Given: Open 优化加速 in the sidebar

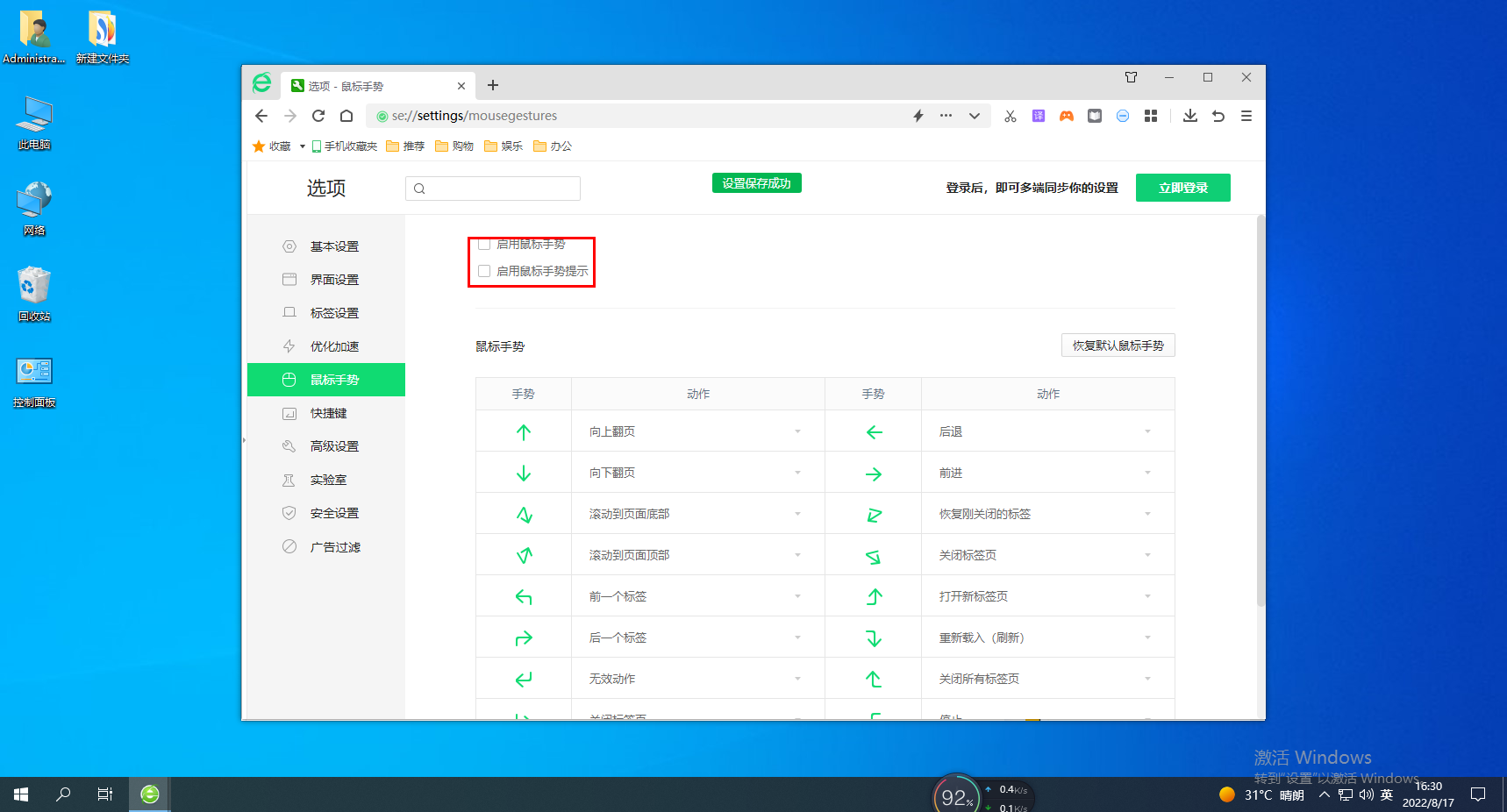Looking at the screenshot, I should (x=326, y=346).
